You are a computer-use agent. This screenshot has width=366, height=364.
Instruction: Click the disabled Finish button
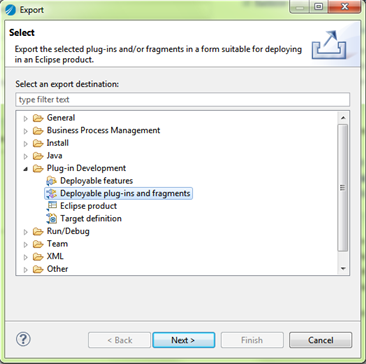[x=252, y=340]
